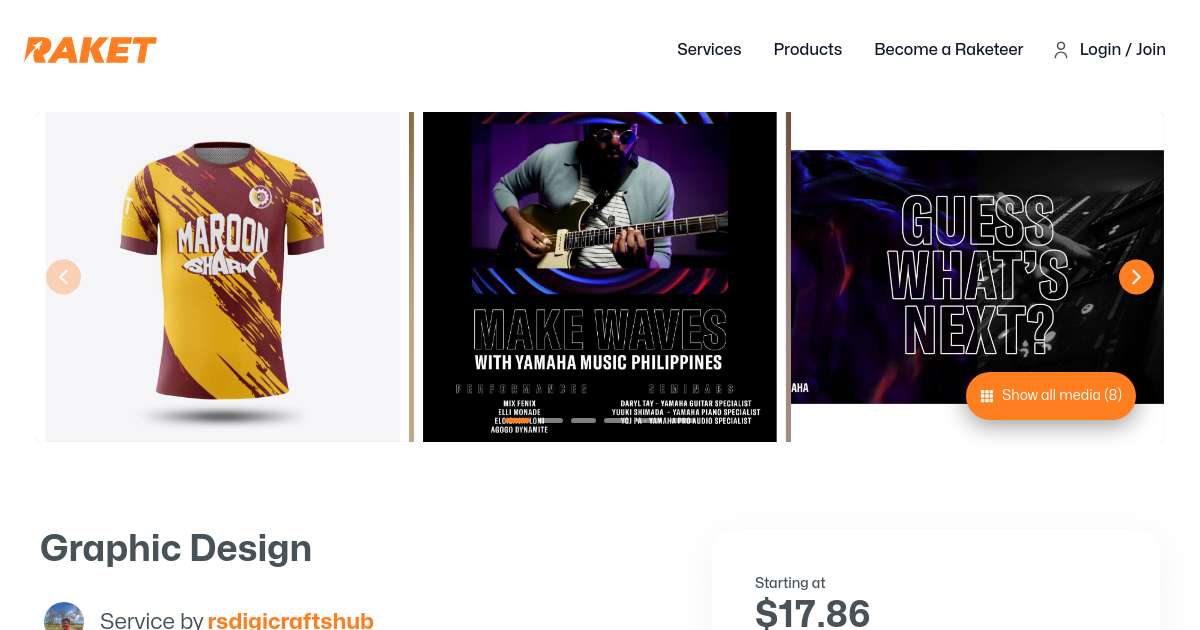Go to Become a Raketeer

click(949, 49)
